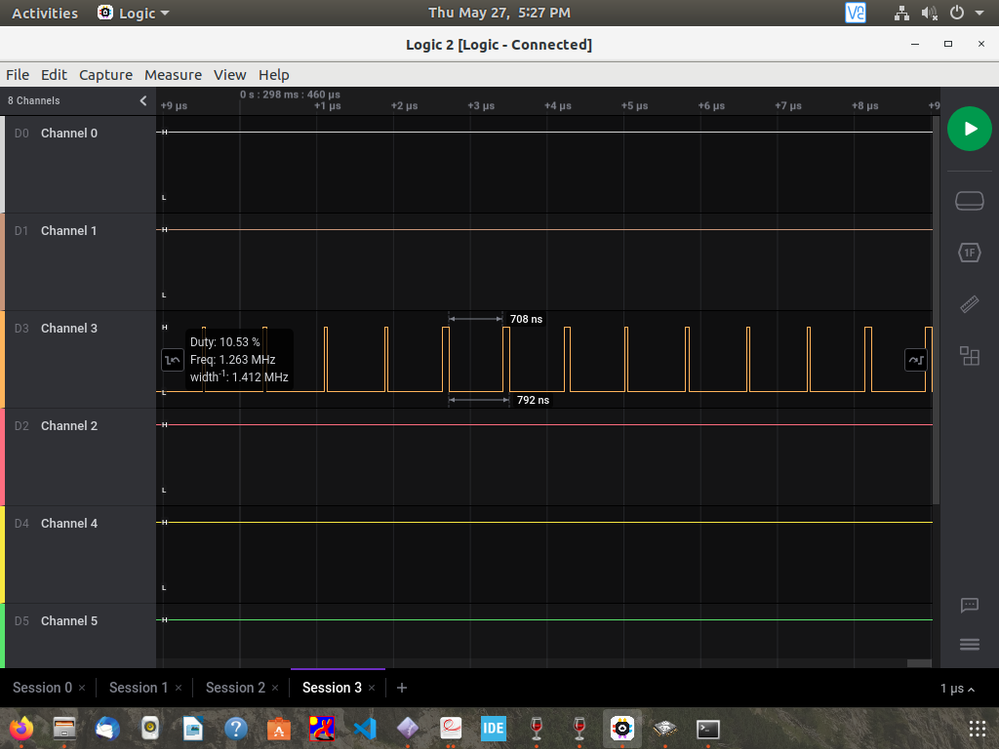999x749 pixels.
Task: Click the vertical scrollbar of waveform area
Action: [x=936, y=310]
